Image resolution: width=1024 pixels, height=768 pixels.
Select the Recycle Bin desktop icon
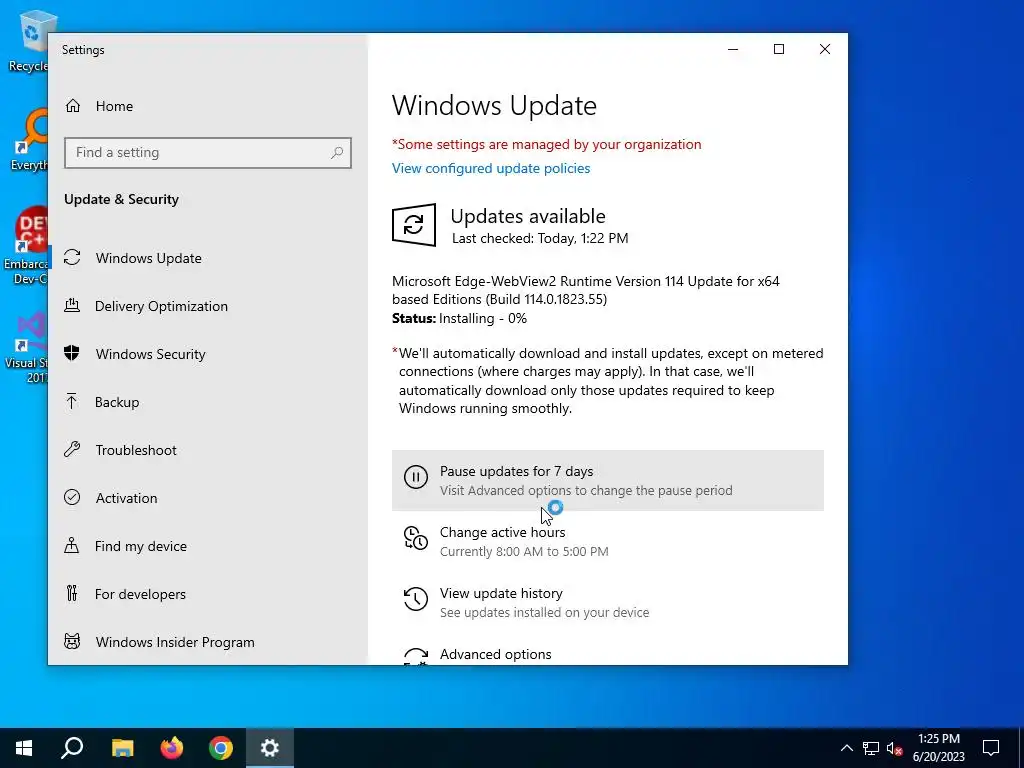(27, 40)
